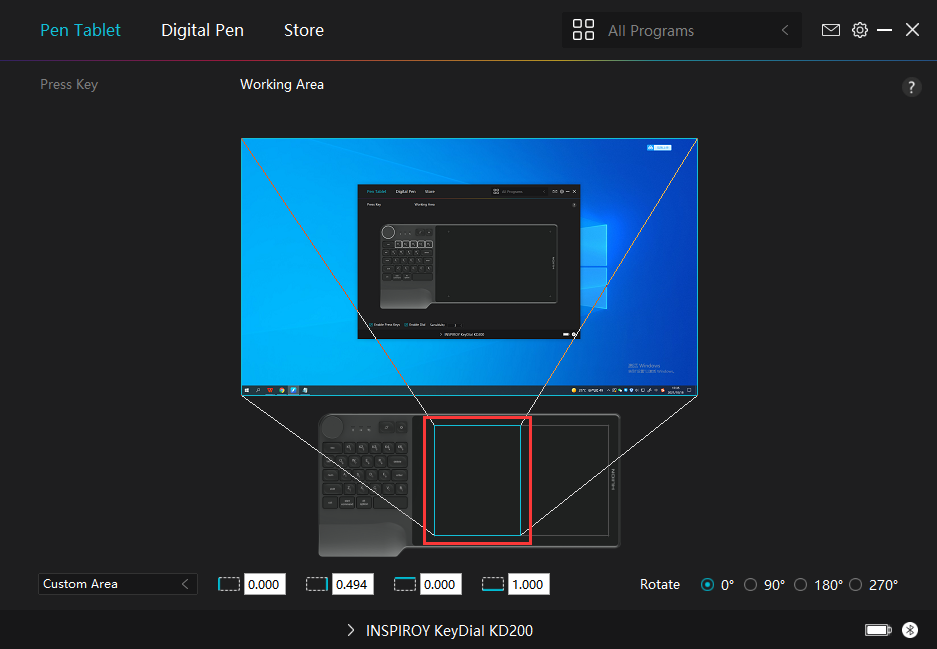Screen dimensions: 937x649
Task: Expand the INSPIROY KeyDial KD200 device arrow
Action: (x=351, y=630)
